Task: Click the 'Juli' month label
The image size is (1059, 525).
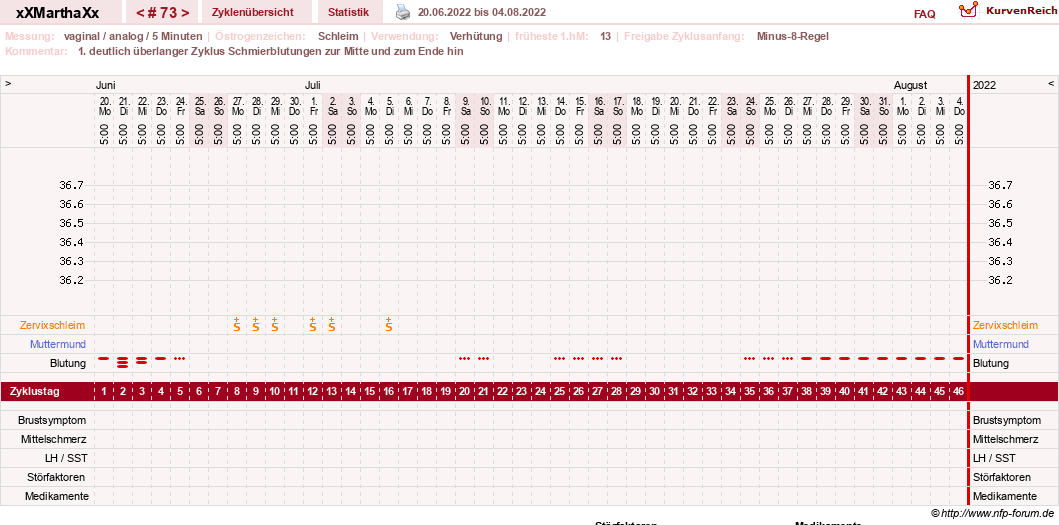Action: click(313, 85)
